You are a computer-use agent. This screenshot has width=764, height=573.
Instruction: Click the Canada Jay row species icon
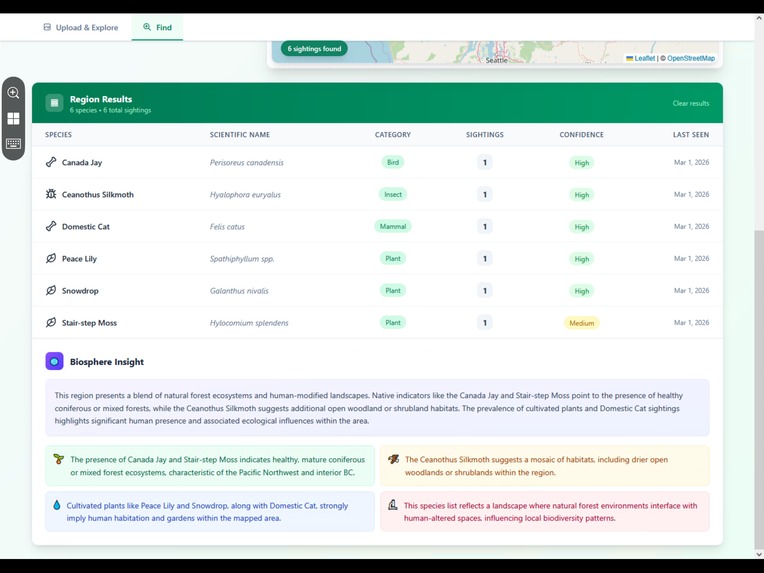[x=51, y=162]
